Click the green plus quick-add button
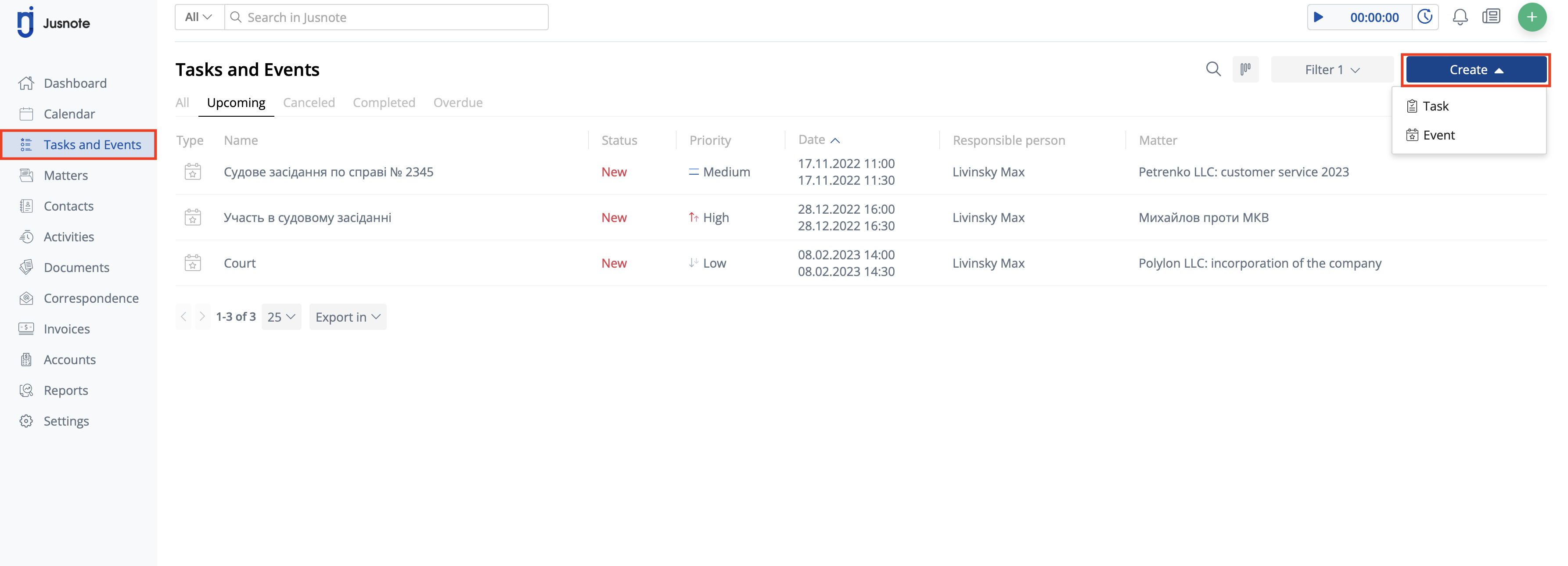 point(1532,17)
